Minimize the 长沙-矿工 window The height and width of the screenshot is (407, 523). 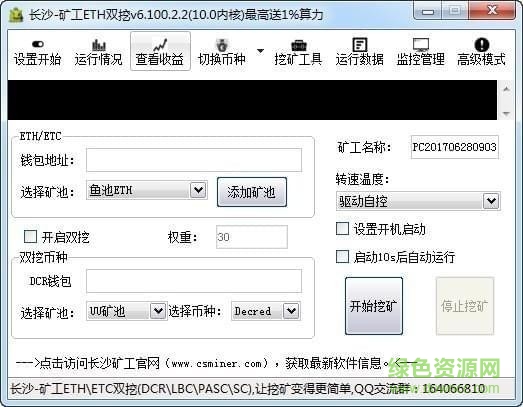click(428, 11)
